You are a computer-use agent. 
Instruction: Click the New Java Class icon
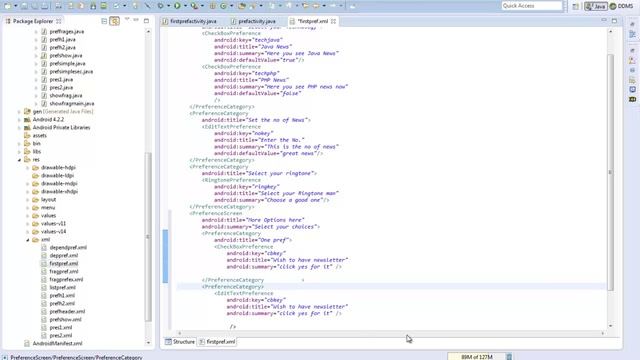pos(223,6)
